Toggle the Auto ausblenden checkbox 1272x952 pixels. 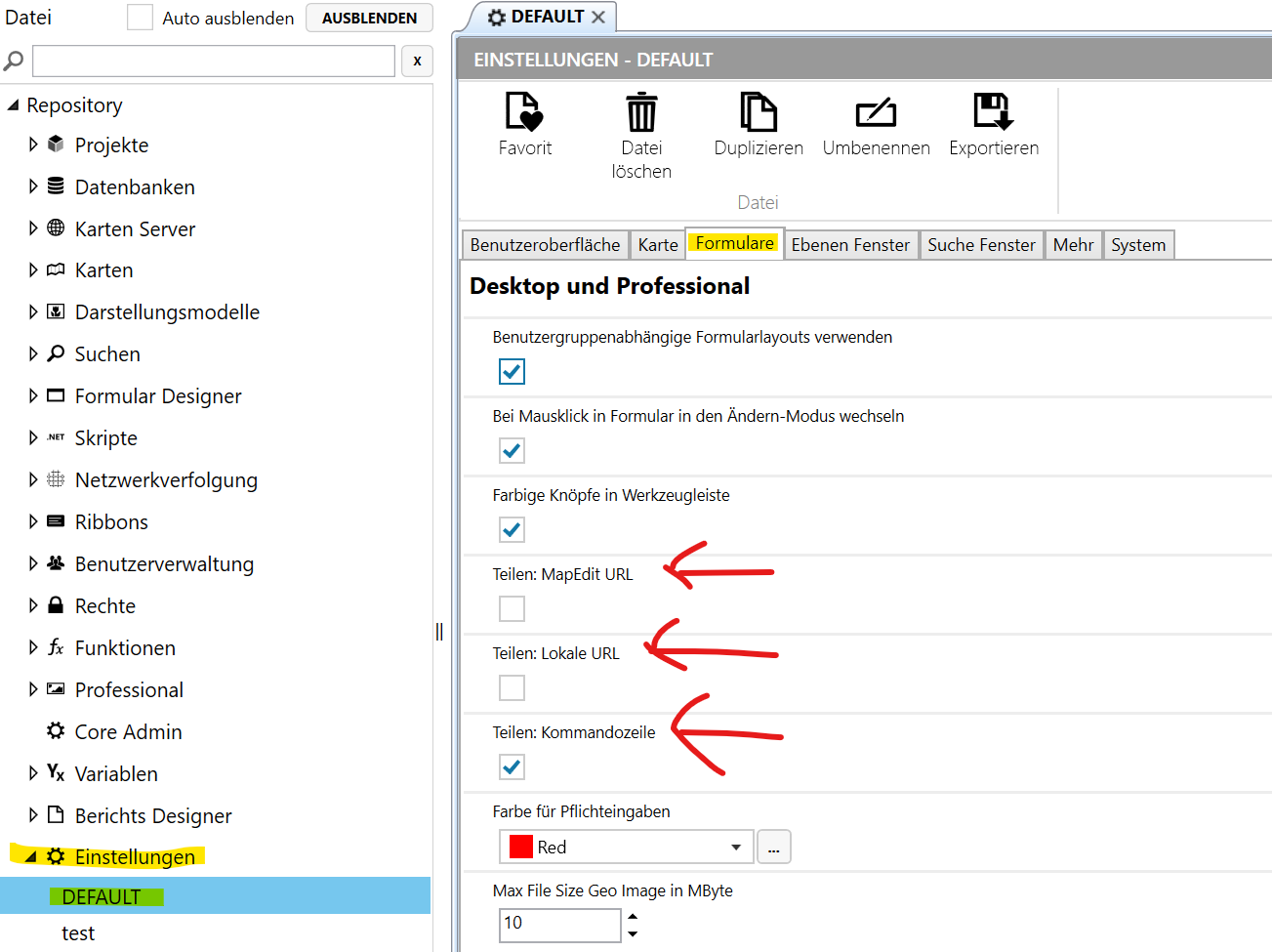(x=140, y=18)
